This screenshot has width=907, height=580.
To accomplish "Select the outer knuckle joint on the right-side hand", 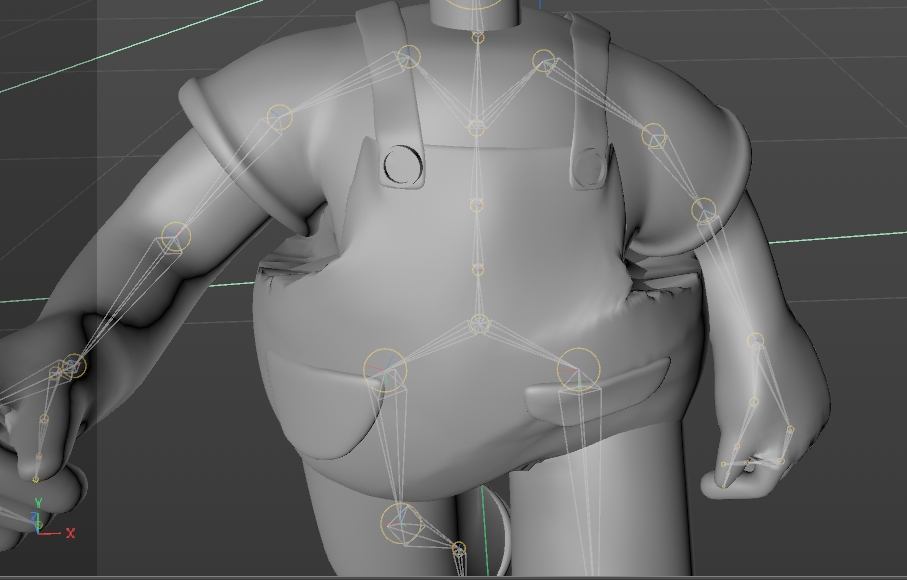I will (791, 430).
